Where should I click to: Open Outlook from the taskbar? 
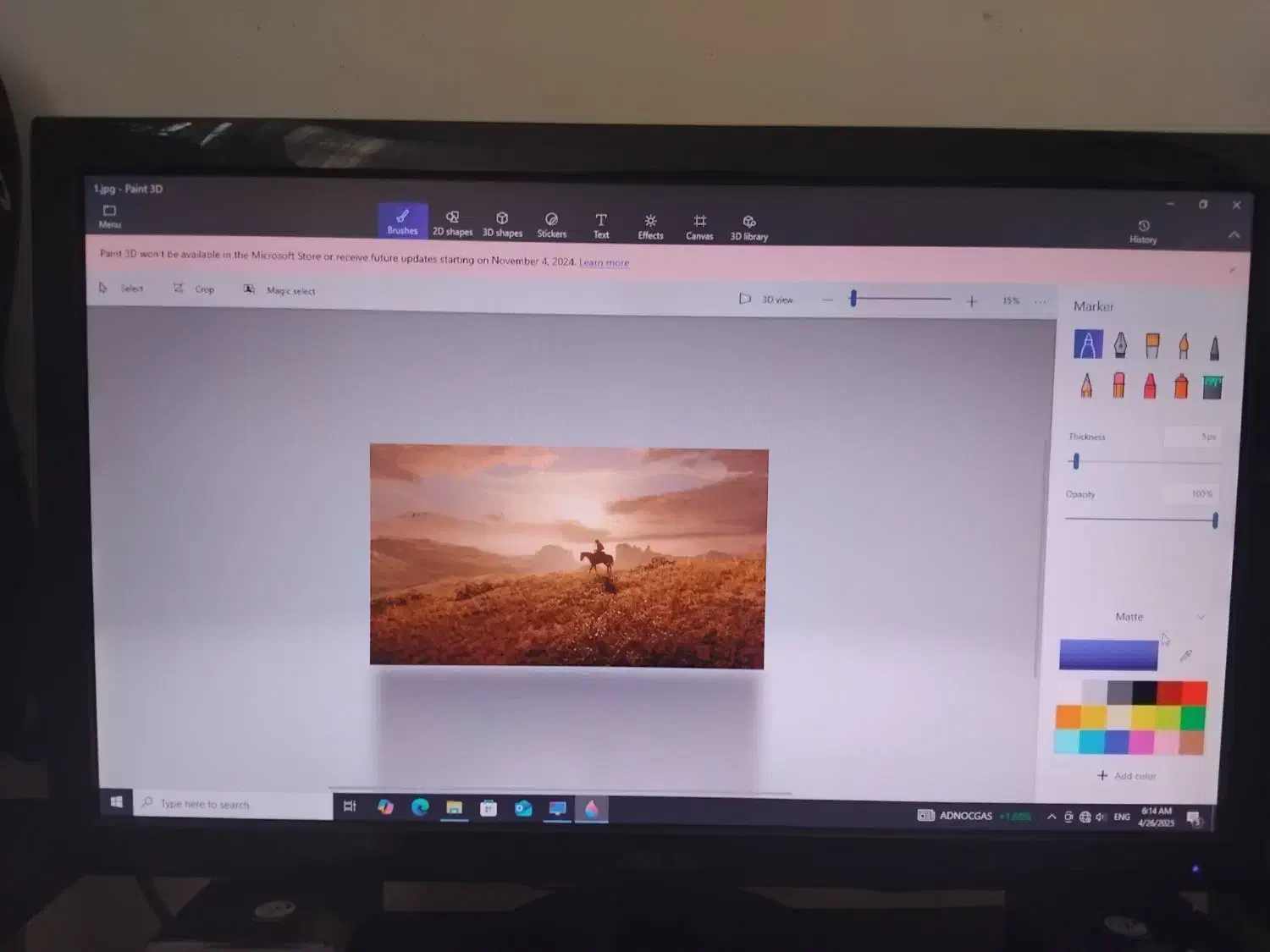[523, 808]
